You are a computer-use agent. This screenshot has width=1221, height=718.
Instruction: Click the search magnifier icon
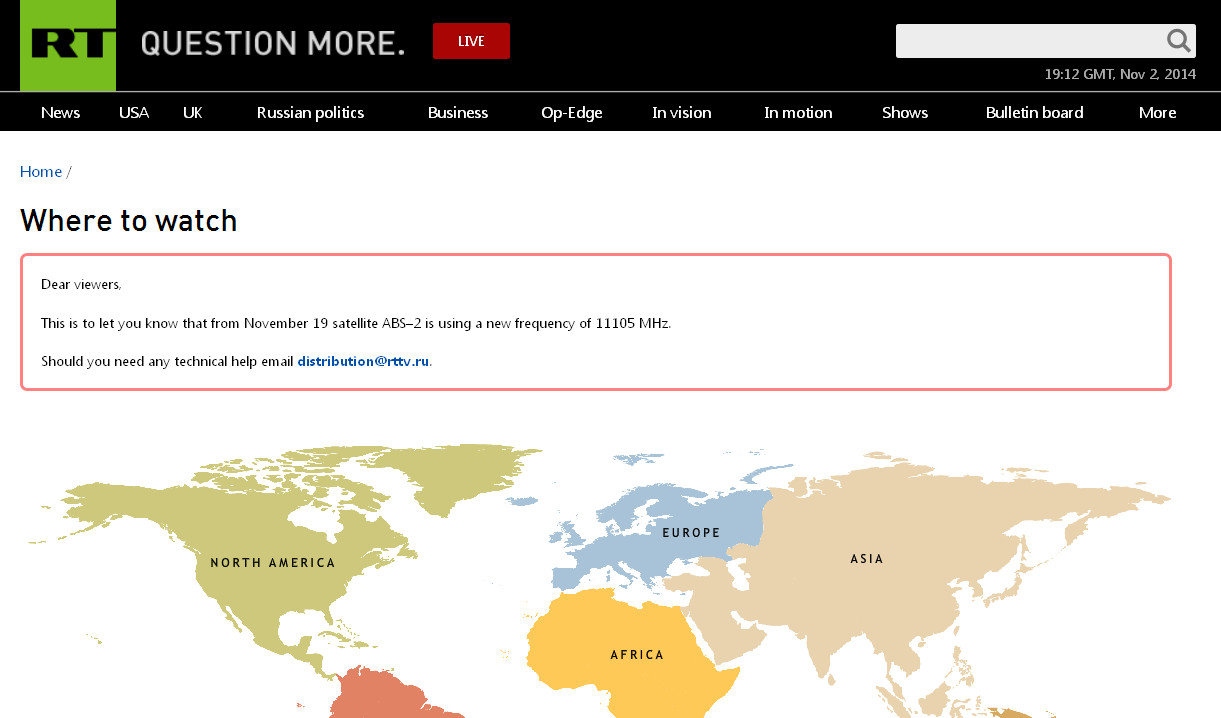click(1179, 41)
